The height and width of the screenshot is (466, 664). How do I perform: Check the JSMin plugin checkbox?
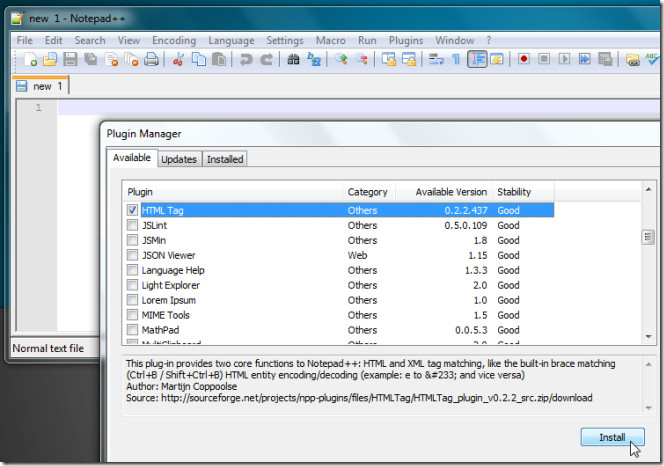(x=132, y=240)
